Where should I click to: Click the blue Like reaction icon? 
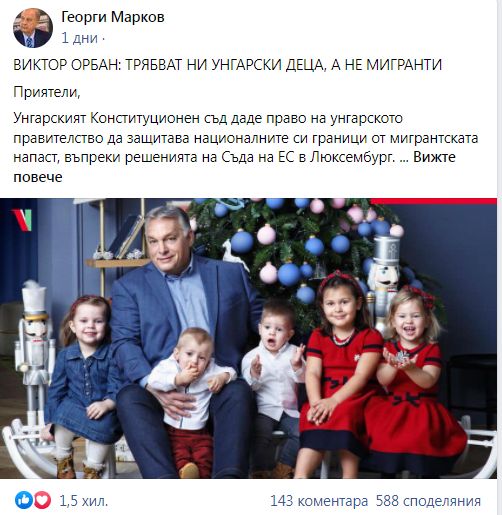pos(24,500)
